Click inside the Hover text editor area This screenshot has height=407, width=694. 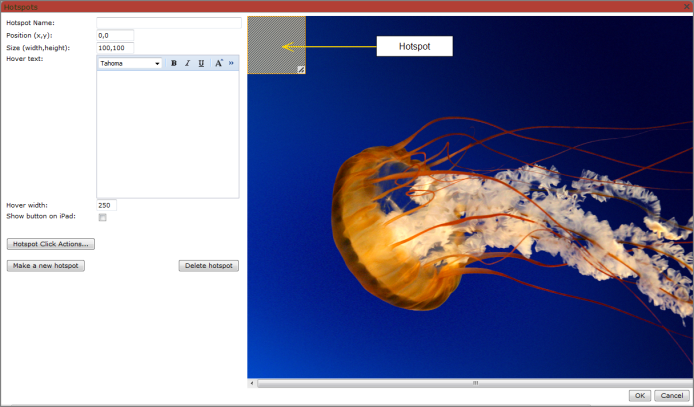[x=168, y=134]
